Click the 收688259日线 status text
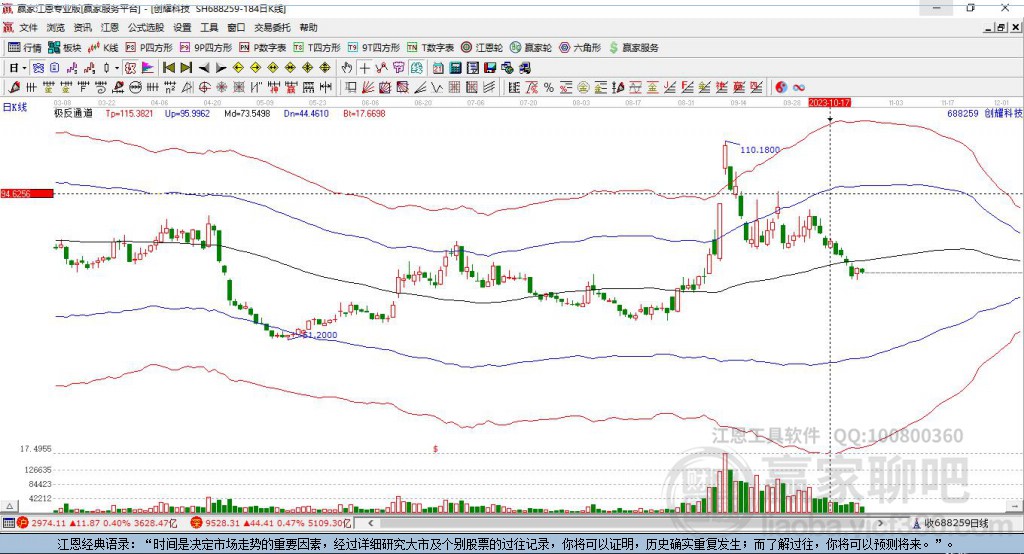 [956, 523]
